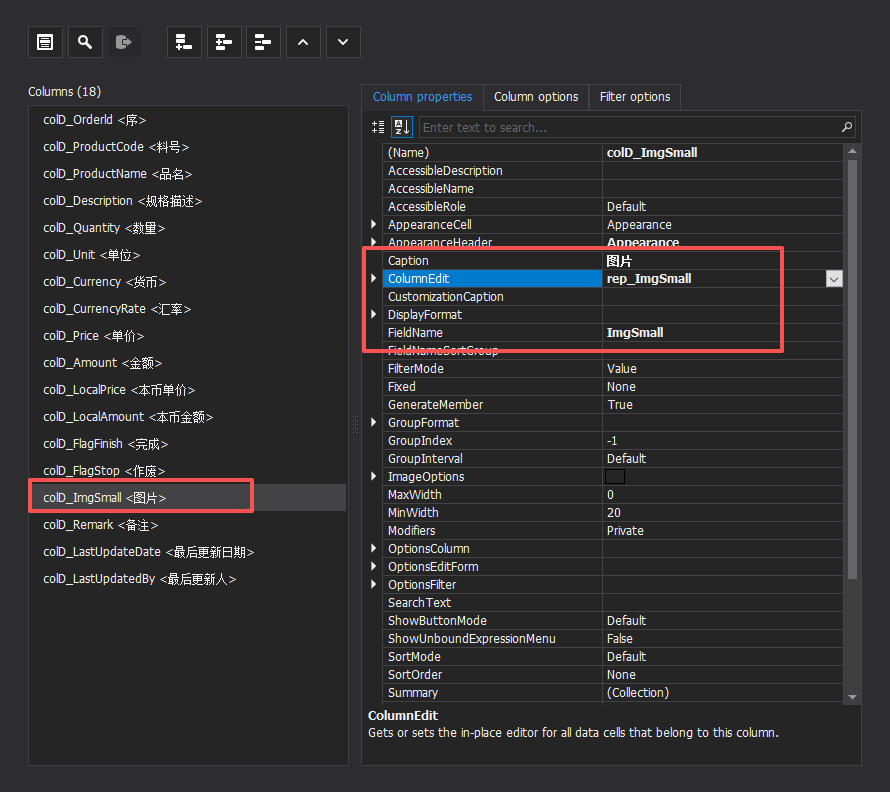The width and height of the screenshot is (890, 792).
Task: Move selected column down with down-arrow icon
Action: click(x=343, y=41)
